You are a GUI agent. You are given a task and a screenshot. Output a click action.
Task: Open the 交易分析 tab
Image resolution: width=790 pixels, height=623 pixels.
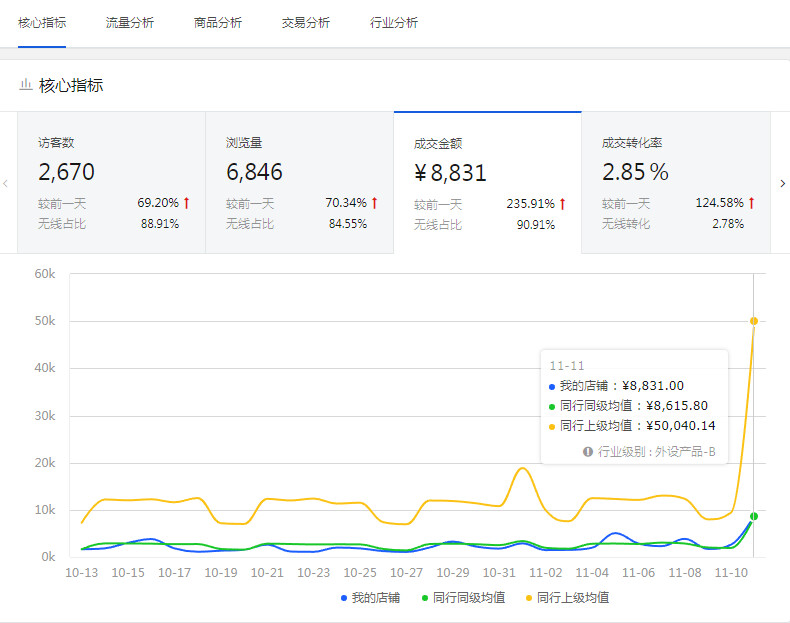(305, 23)
